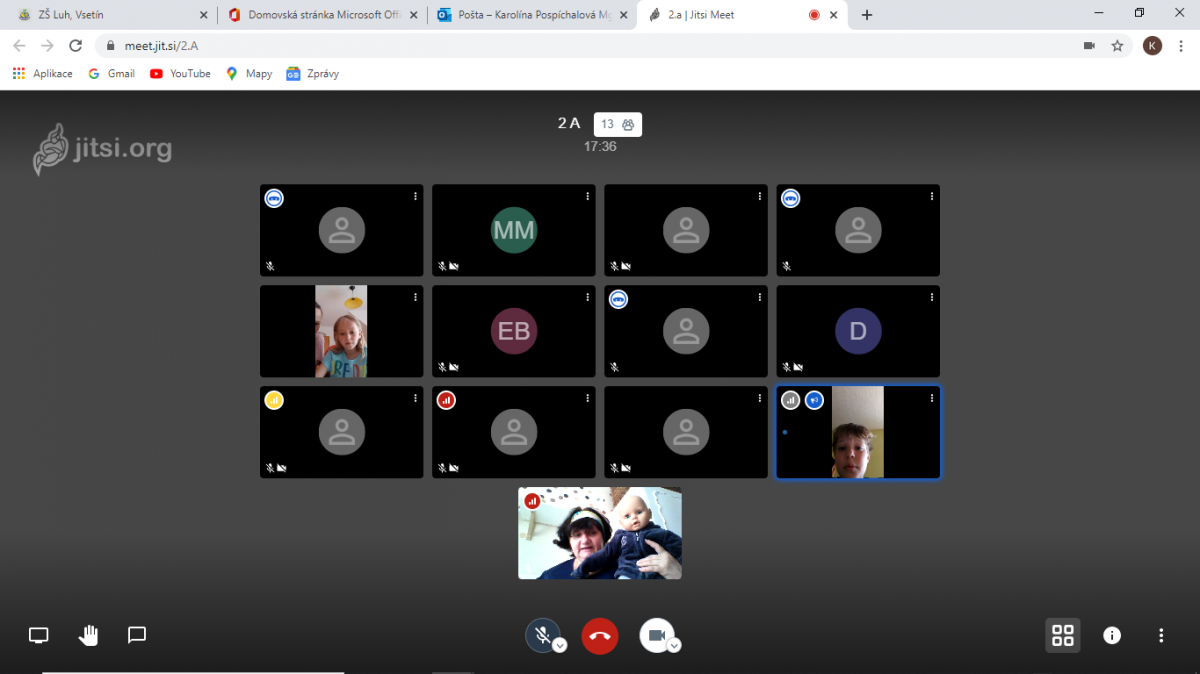Hang up with the red phone button
Viewport: 1200px width, 674px height.
600,635
